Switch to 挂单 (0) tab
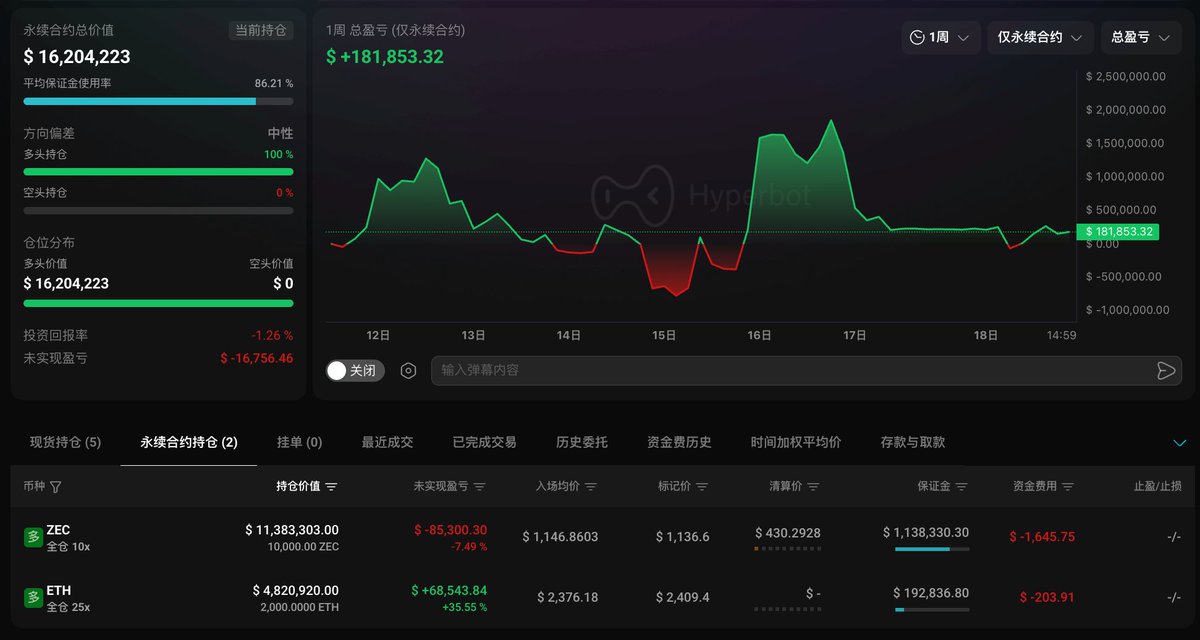Image resolution: width=1200 pixels, height=640 pixels. [x=299, y=442]
